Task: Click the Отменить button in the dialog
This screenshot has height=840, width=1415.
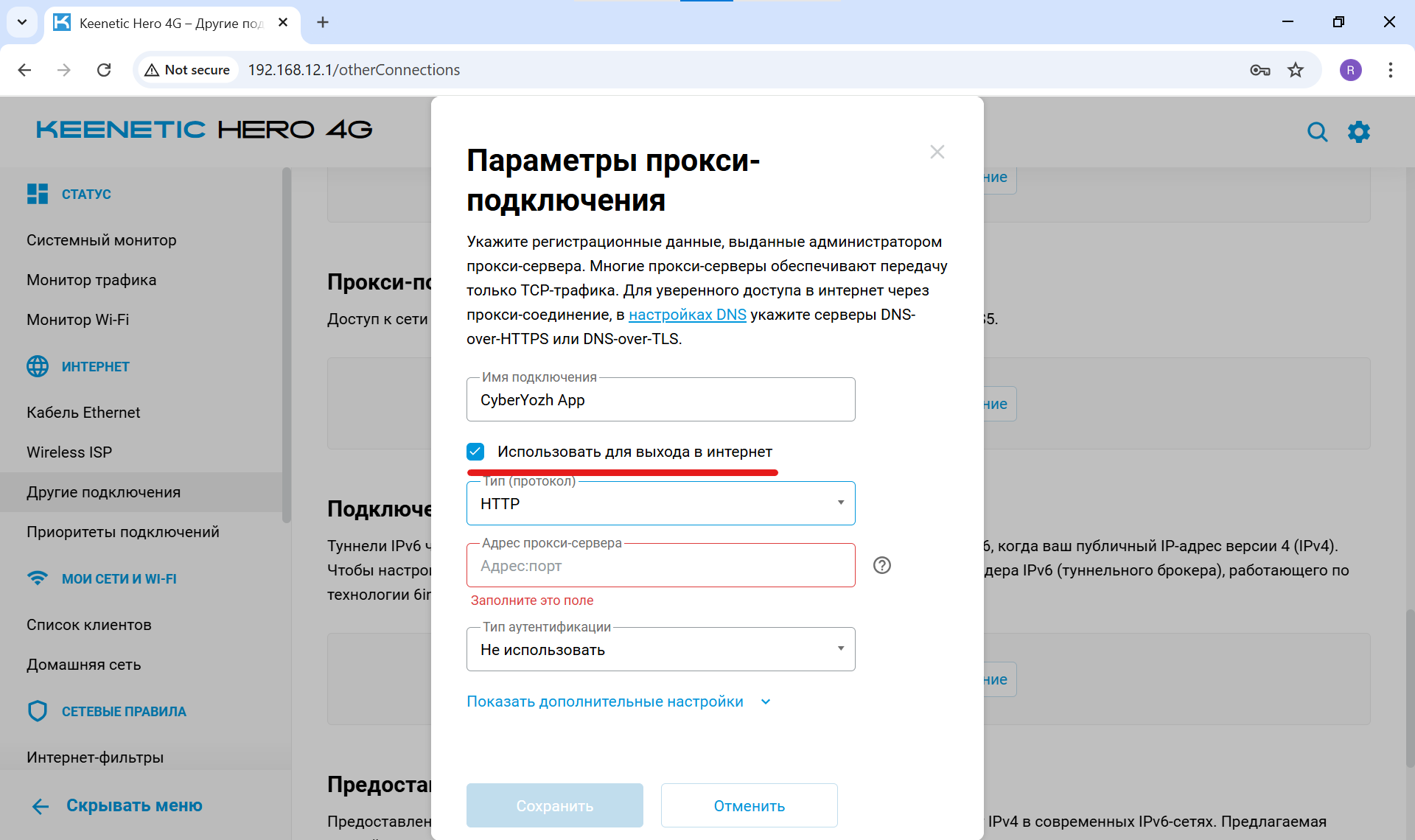Action: (749, 805)
